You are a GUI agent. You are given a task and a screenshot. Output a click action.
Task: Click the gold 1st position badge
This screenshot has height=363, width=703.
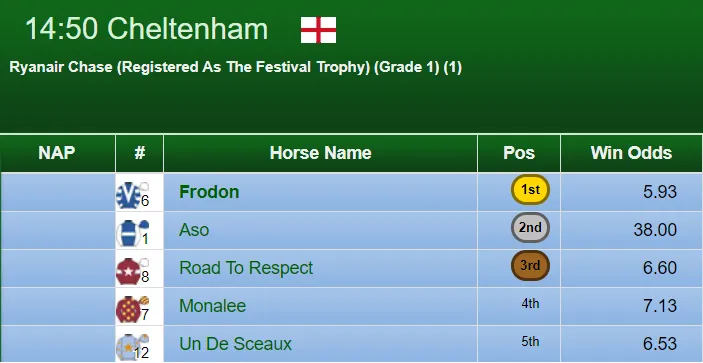coord(530,190)
